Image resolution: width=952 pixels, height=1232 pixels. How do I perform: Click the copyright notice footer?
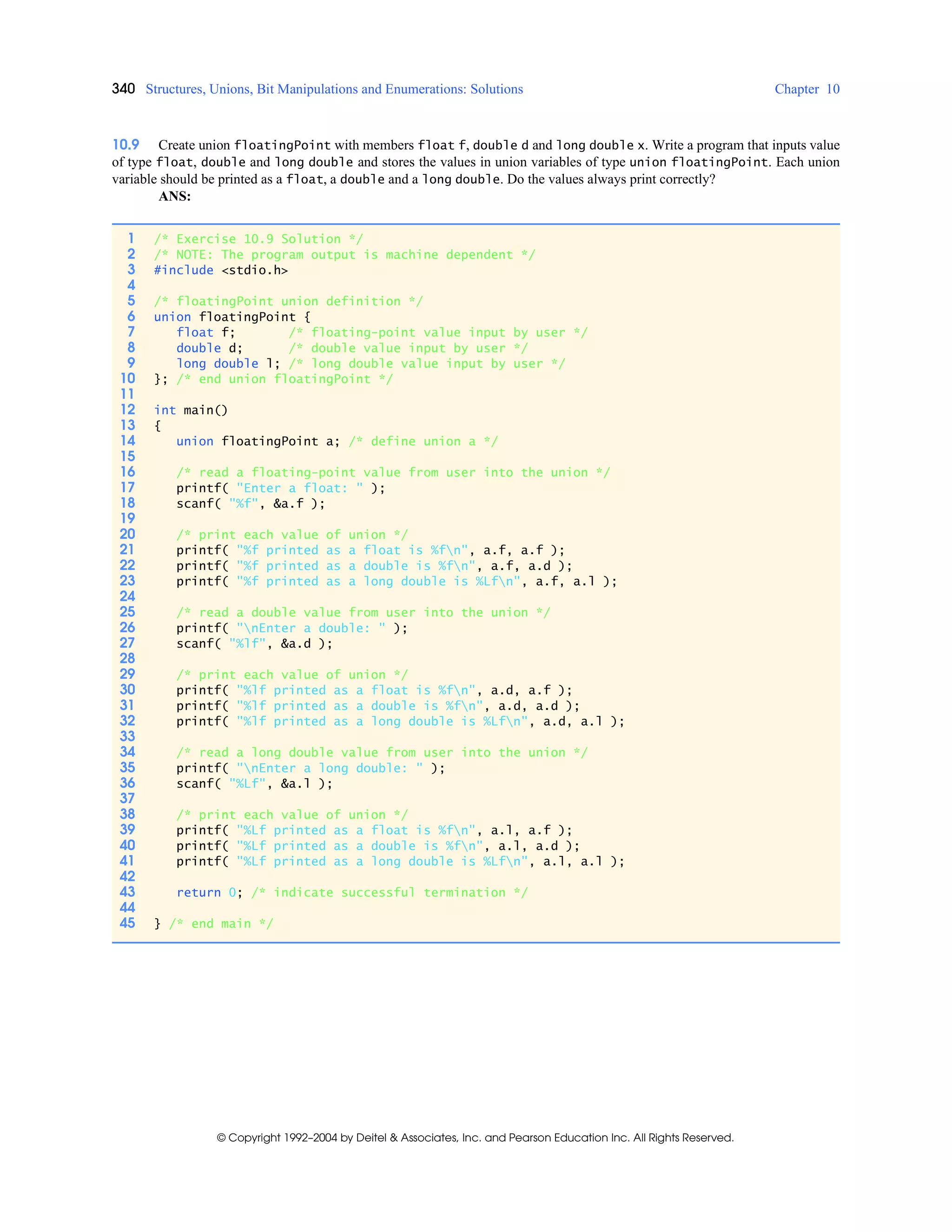coord(475,1138)
